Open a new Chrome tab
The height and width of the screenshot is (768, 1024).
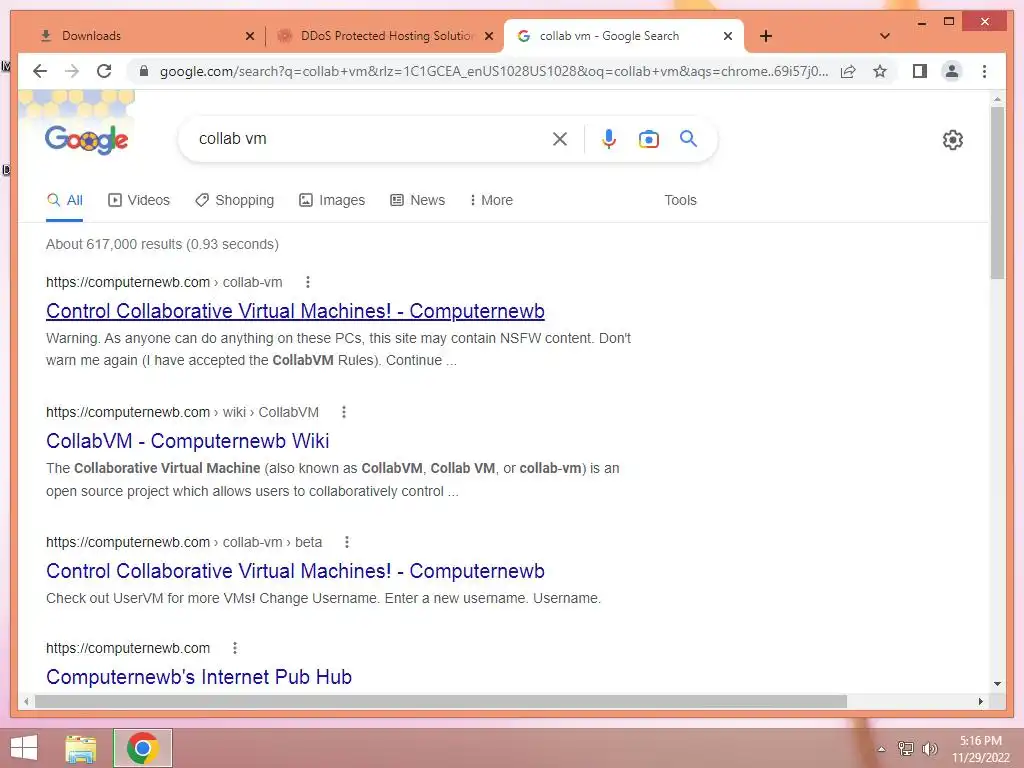point(766,36)
